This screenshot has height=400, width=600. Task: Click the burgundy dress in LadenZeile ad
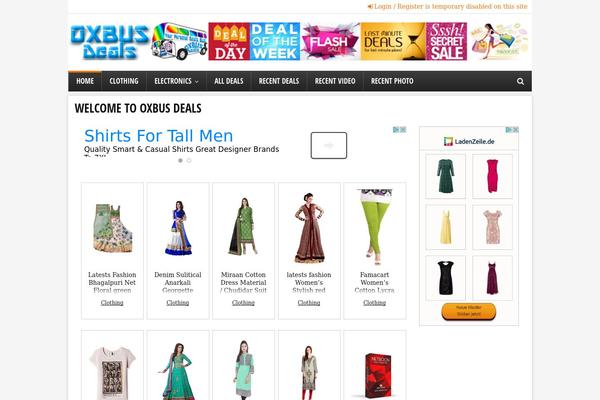pos(492,278)
